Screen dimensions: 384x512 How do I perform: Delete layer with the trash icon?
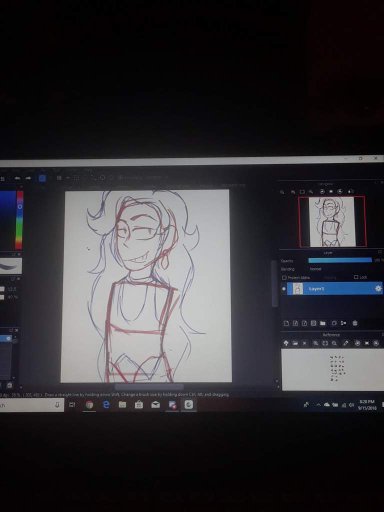coord(355,323)
